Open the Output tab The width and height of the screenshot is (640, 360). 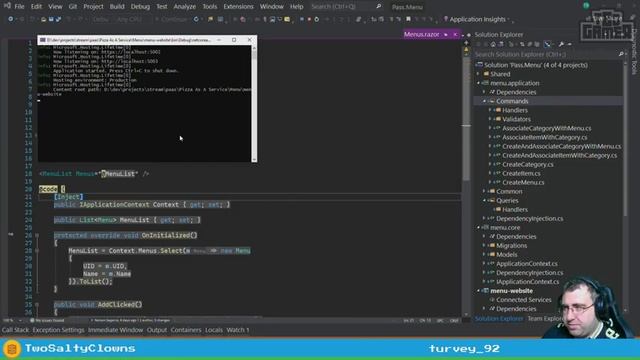pos(157,330)
